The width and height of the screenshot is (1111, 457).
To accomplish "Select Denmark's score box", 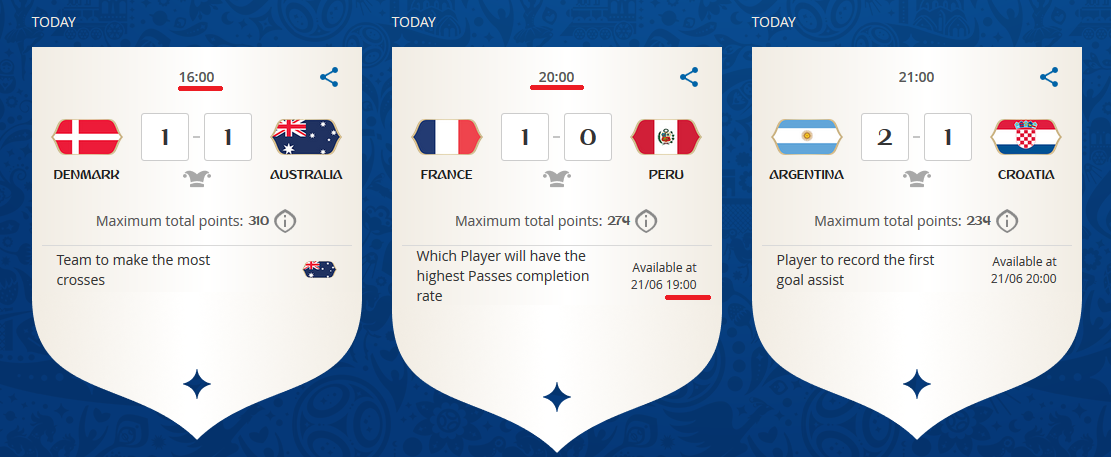I will 165,137.
